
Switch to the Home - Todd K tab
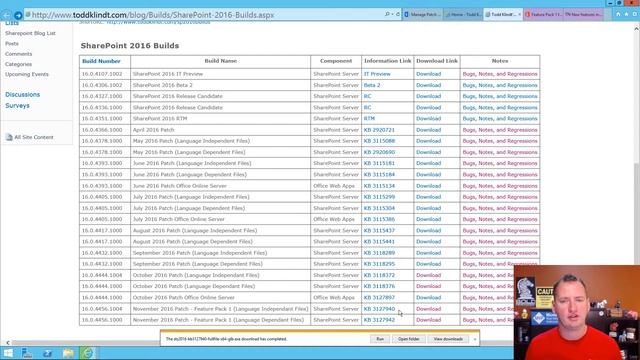[463, 15]
